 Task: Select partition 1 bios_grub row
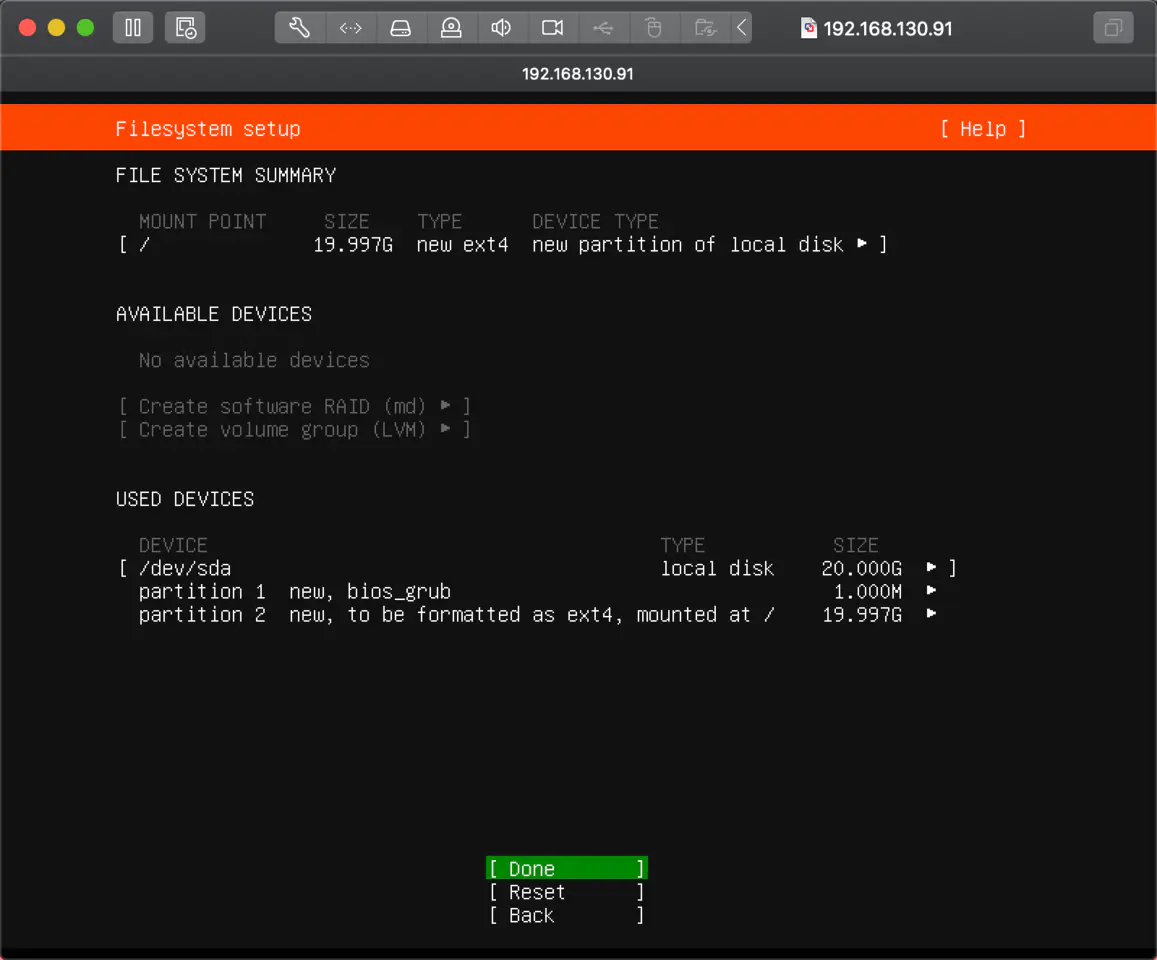click(x=537, y=592)
